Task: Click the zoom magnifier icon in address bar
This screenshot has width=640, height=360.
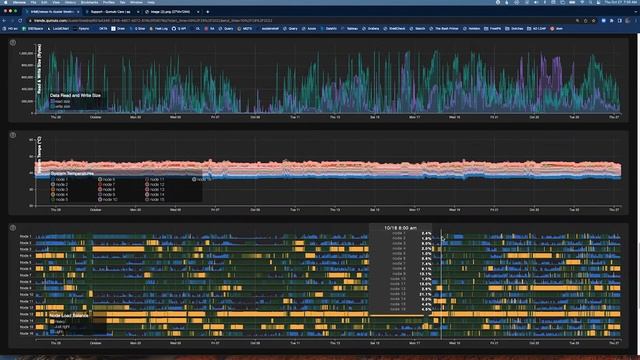Action: pyautogui.click(x=577, y=20)
